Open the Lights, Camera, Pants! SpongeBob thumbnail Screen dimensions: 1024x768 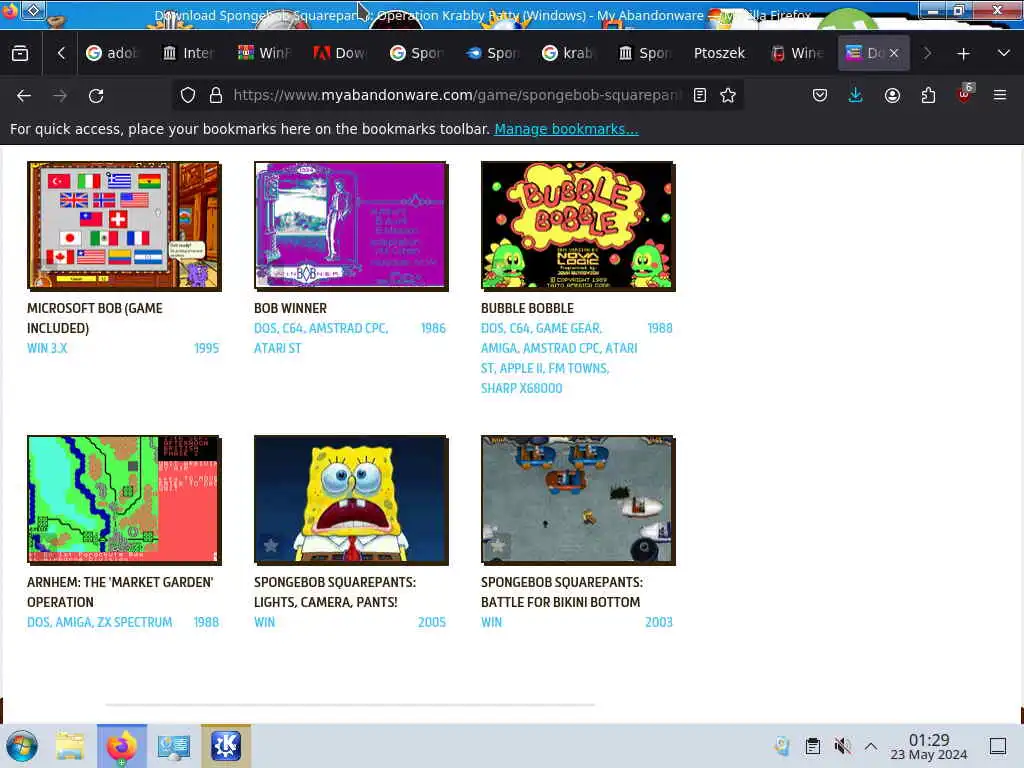point(351,500)
